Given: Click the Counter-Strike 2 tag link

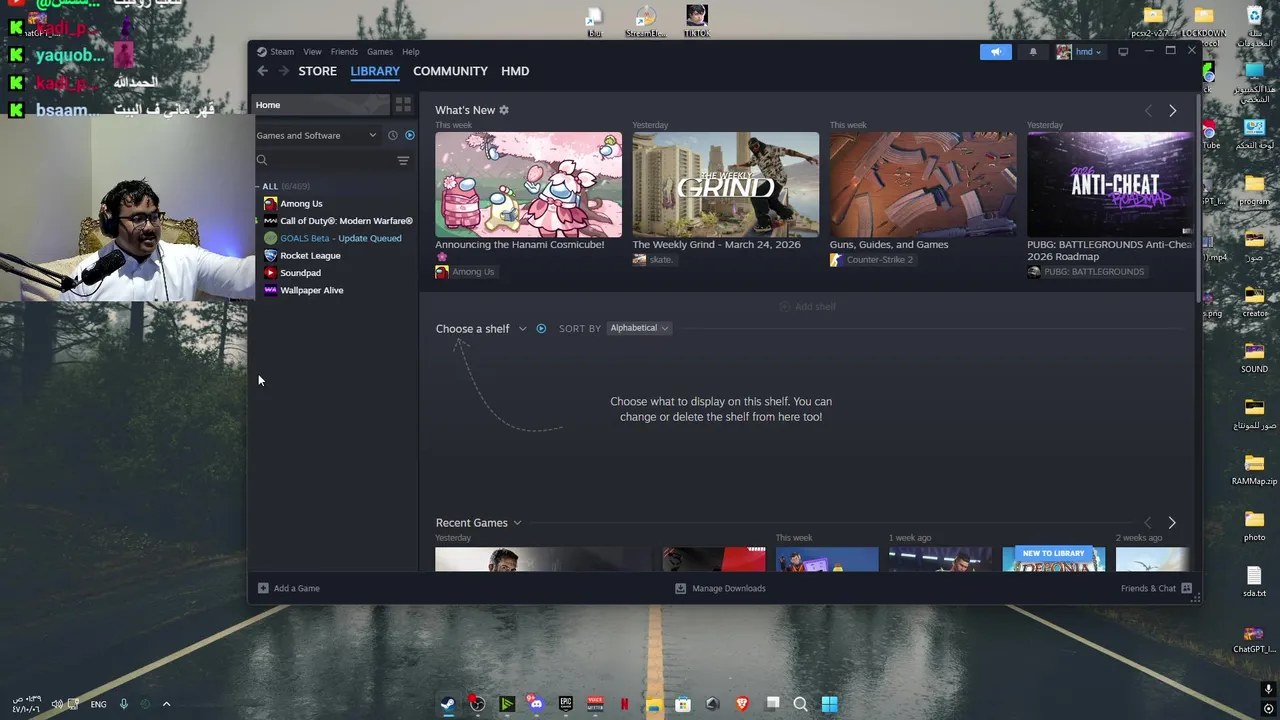Looking at the screenshot, I should coord(871,260).
